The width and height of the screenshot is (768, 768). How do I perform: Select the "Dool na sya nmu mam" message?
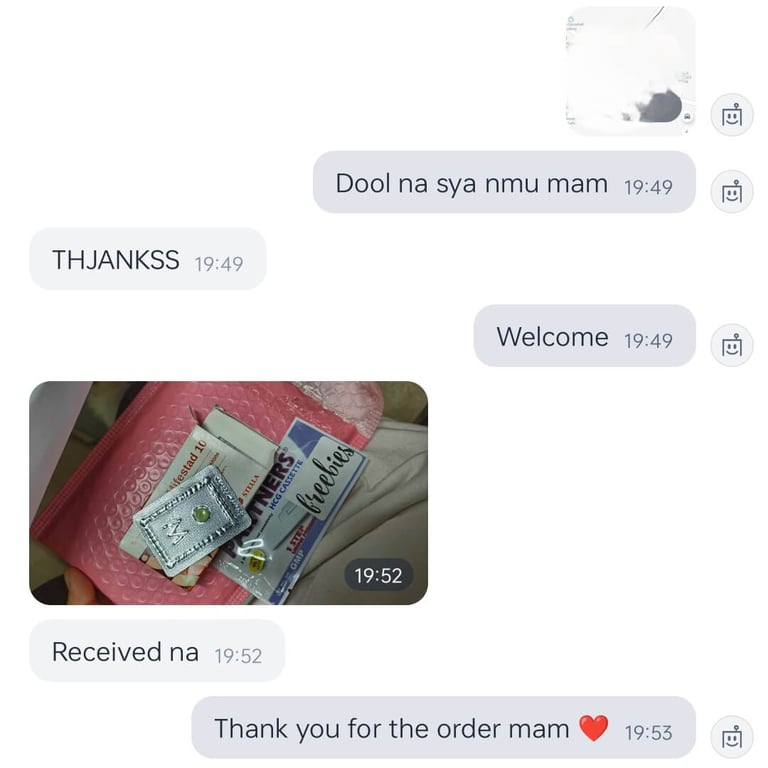pyautogui.click(x=504, y=182)
